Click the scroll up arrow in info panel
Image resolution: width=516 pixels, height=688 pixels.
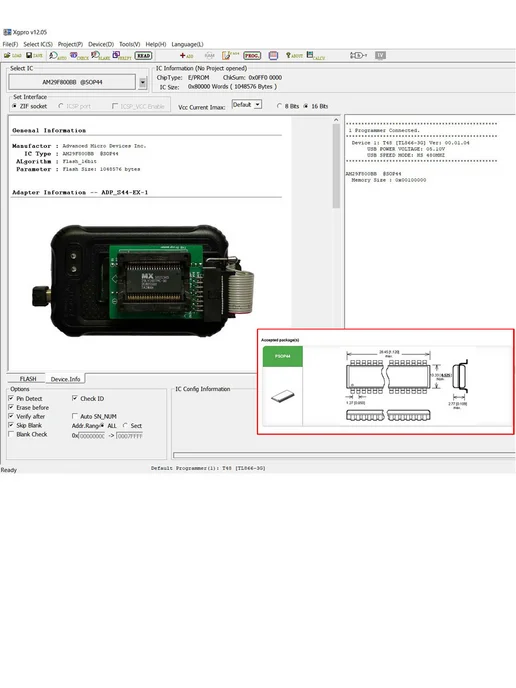336,120
